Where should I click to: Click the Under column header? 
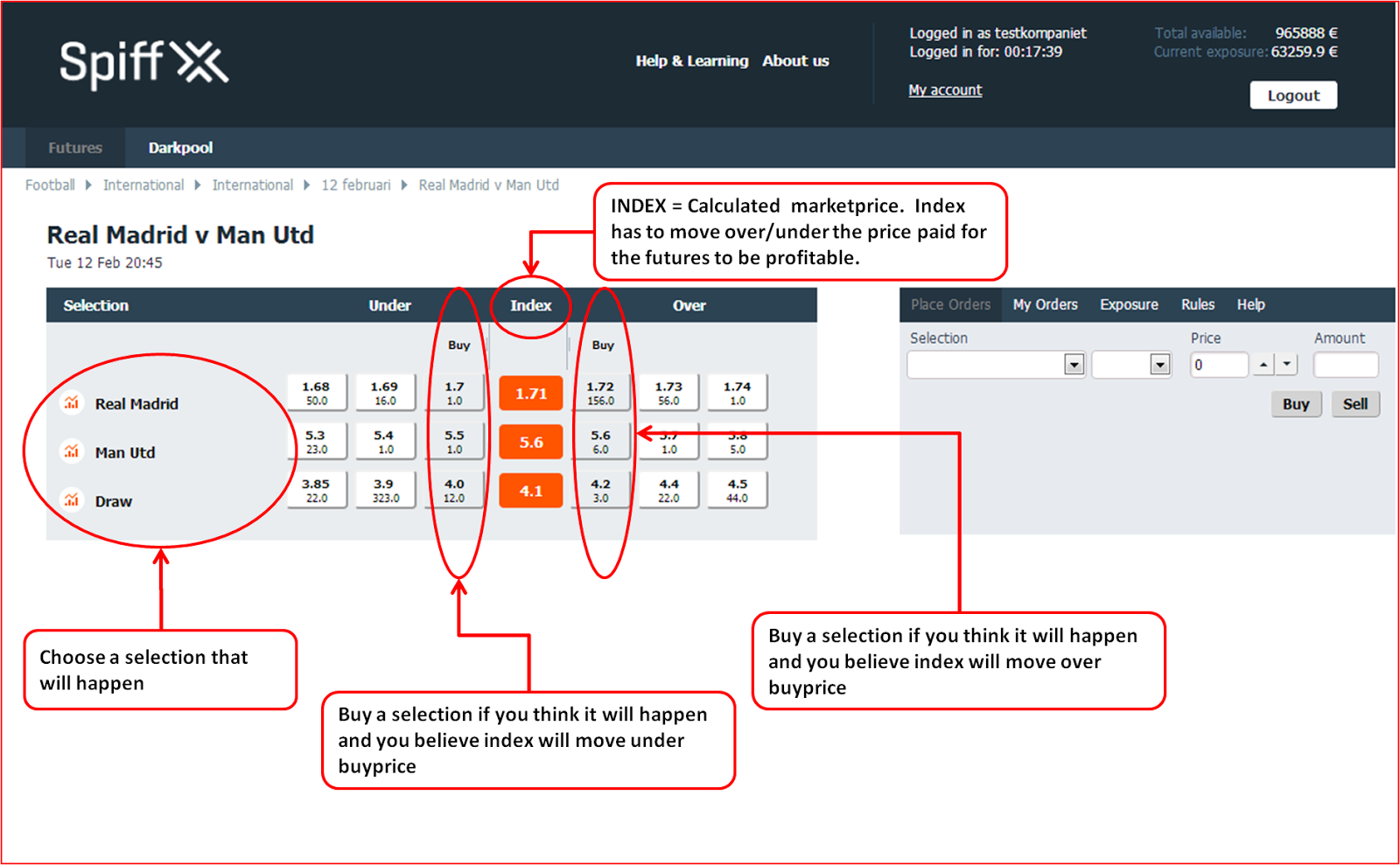[x=389, y=305]
